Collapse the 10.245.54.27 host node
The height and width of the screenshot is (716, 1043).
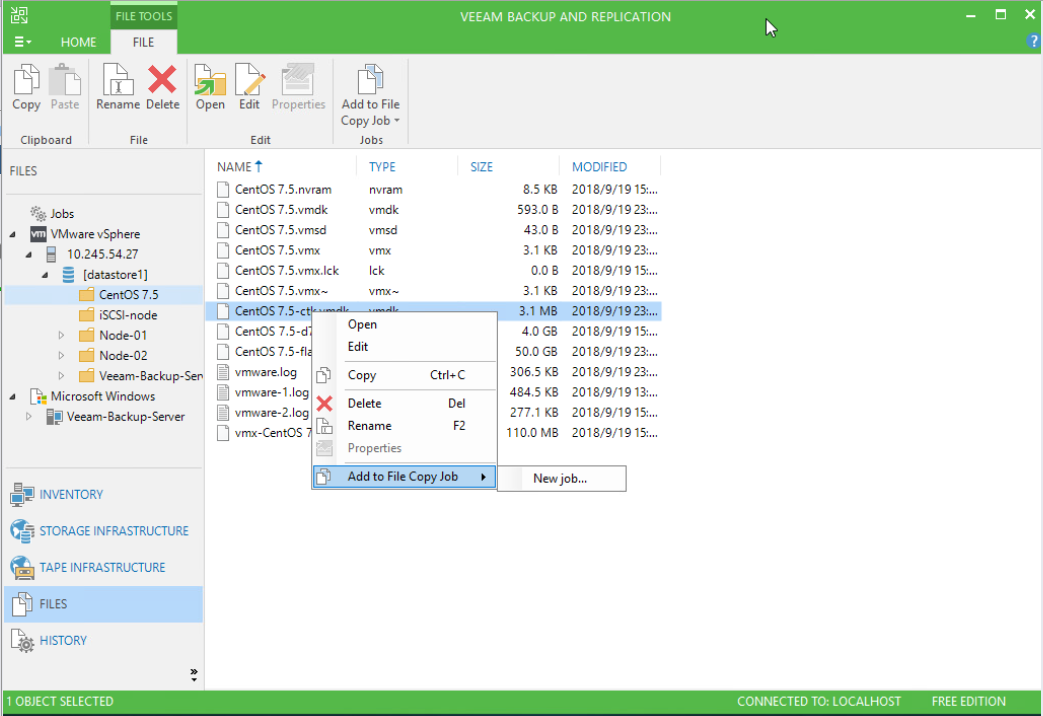pyautogui.click(x=29, y=255)
